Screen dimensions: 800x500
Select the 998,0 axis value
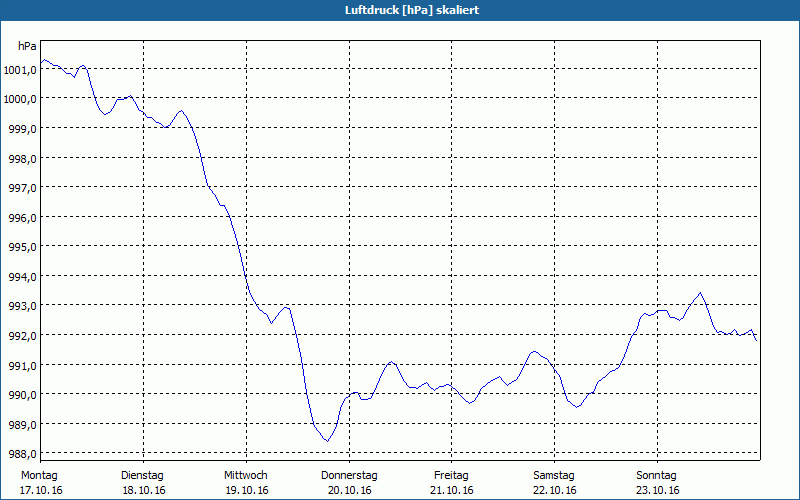pyautogui.click(x=22, y=159)
